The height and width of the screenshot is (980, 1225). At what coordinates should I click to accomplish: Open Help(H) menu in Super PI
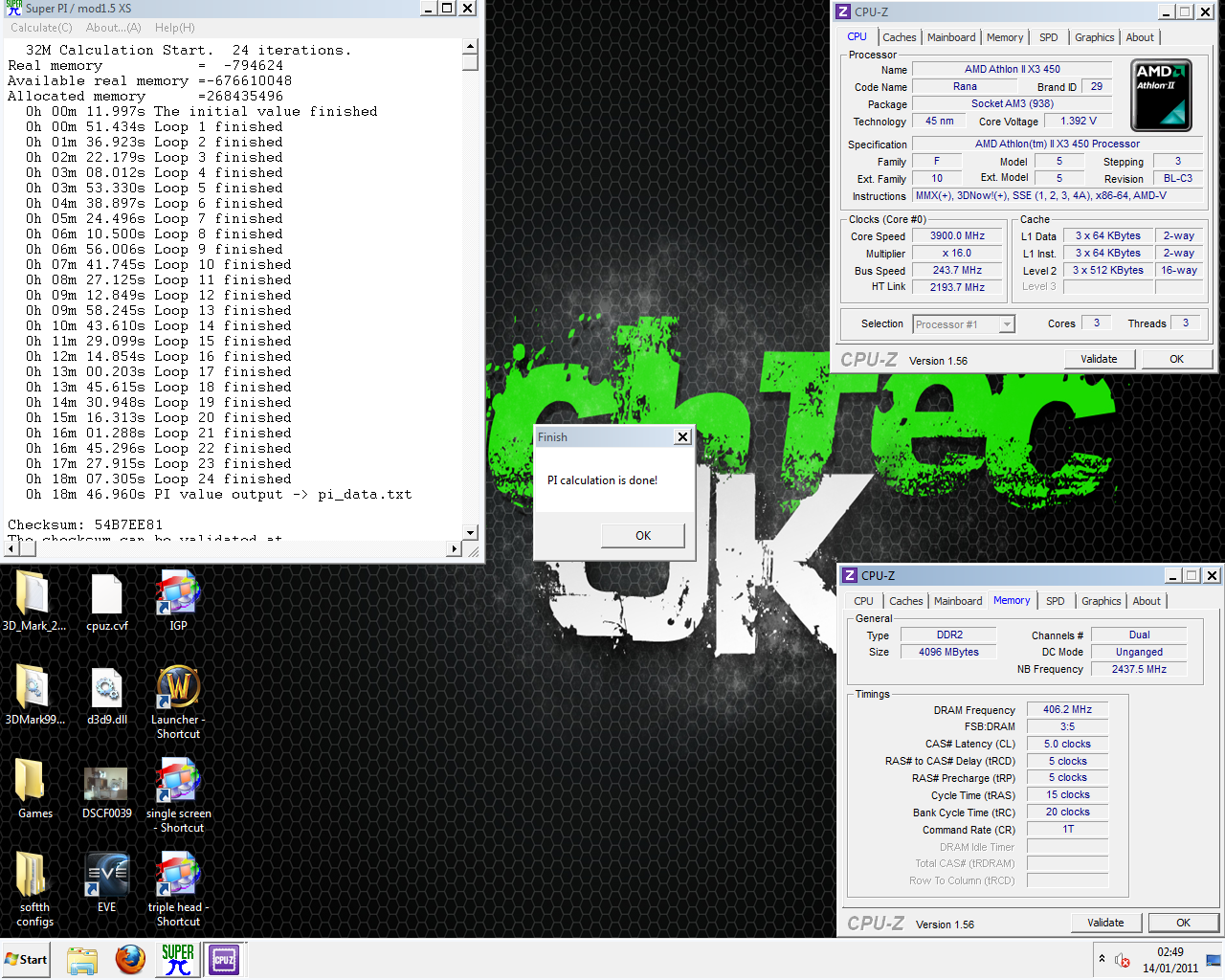click(x=174, y=28)
